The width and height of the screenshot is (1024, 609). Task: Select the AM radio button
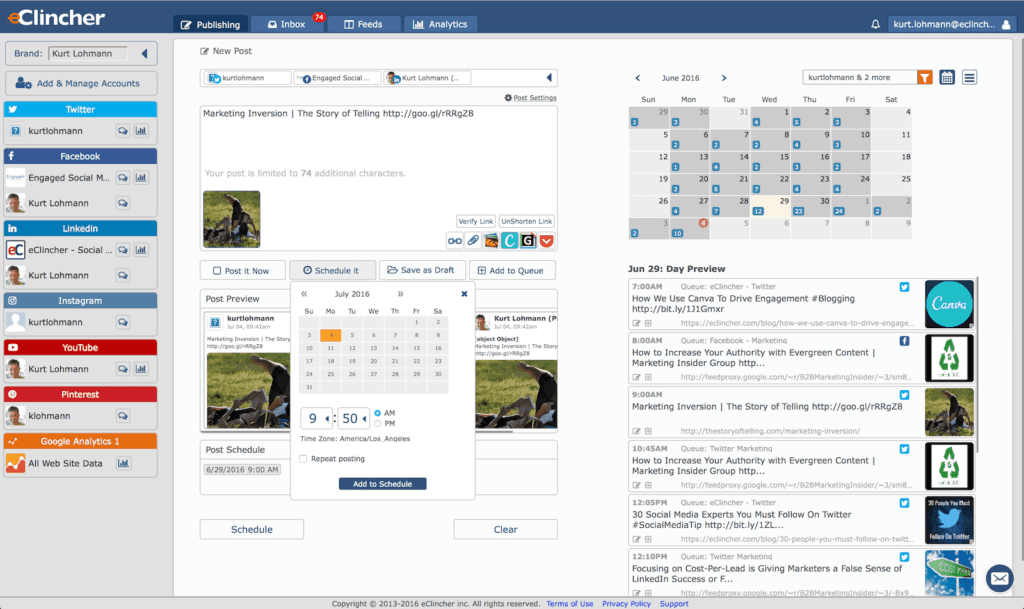tap(377, 413)
